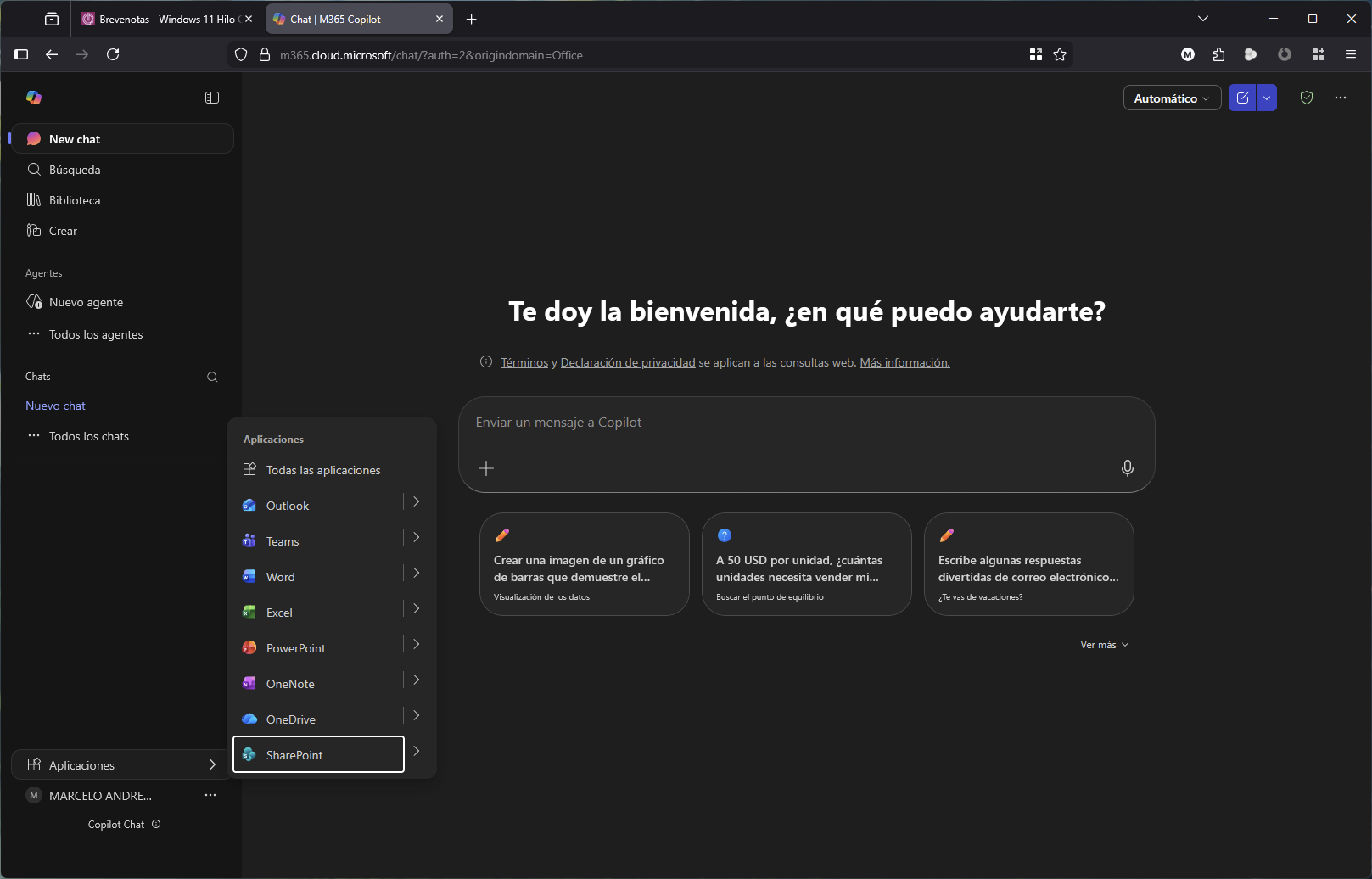Click the Más información link

pos(904,363)
